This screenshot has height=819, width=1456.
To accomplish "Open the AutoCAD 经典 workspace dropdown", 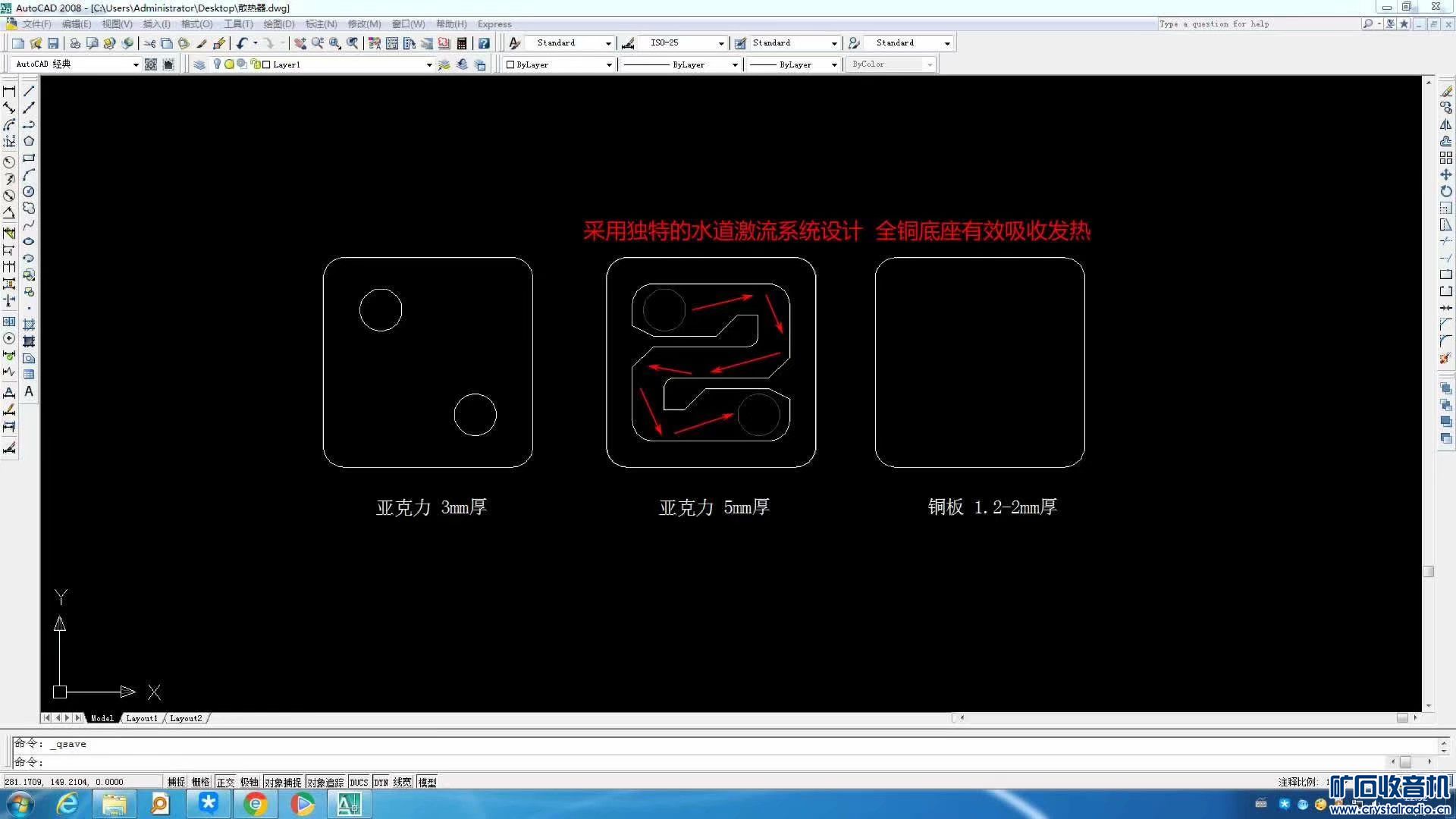I will 136,65.
